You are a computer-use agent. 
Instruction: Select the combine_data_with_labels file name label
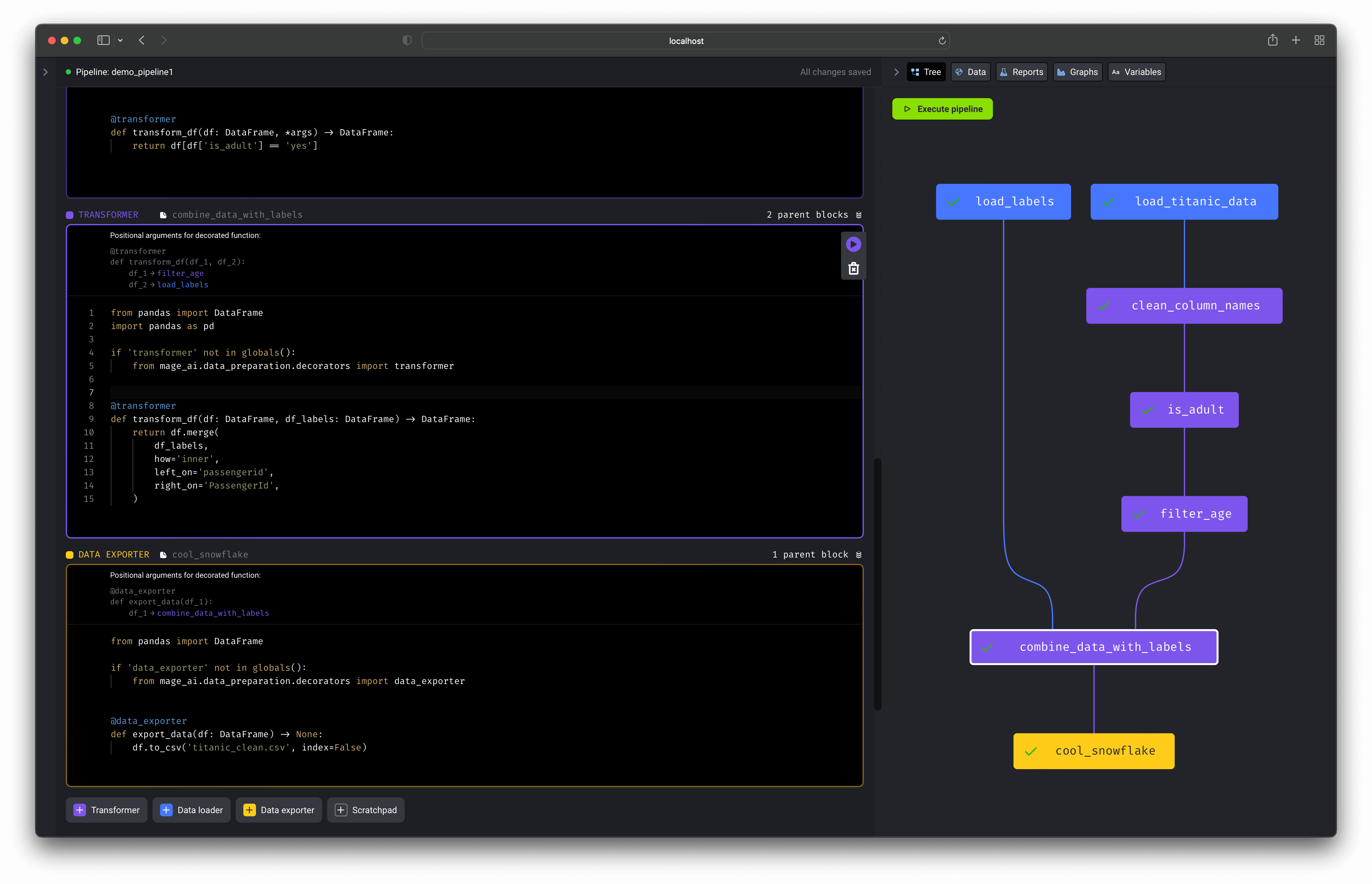pos(237,214)
